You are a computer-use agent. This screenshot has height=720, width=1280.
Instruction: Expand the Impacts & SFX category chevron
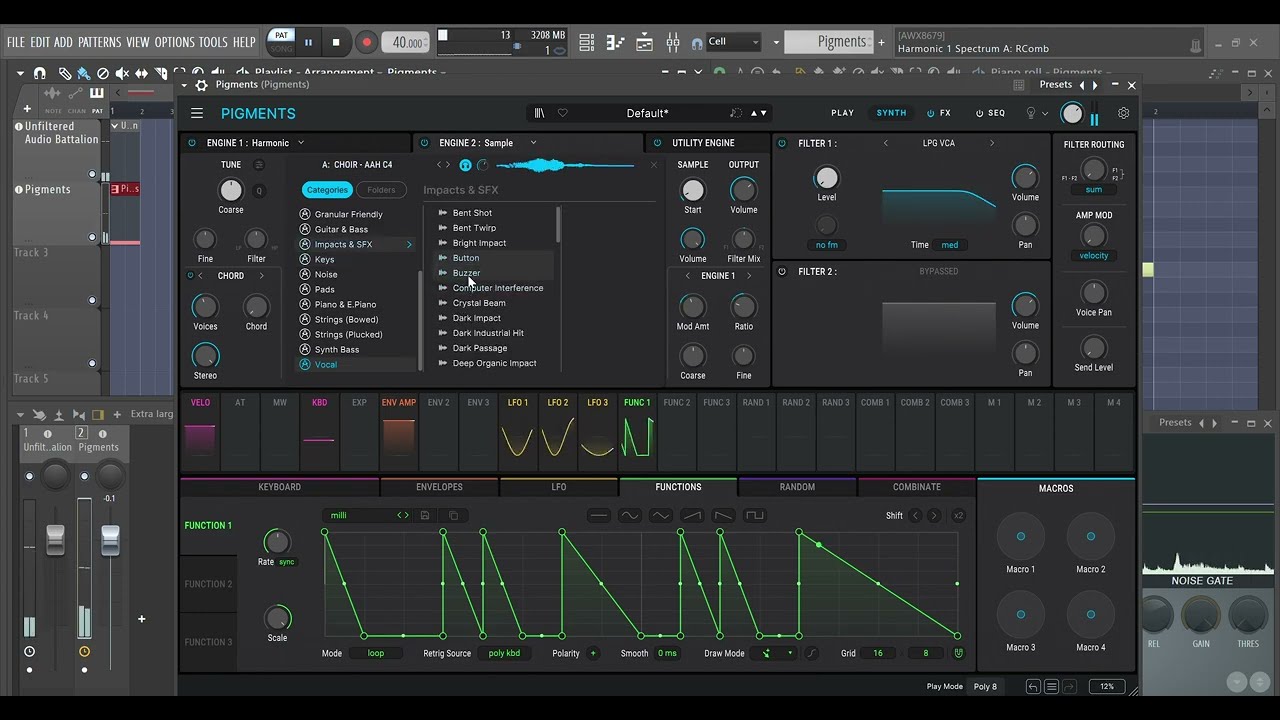tap(409, 244)
